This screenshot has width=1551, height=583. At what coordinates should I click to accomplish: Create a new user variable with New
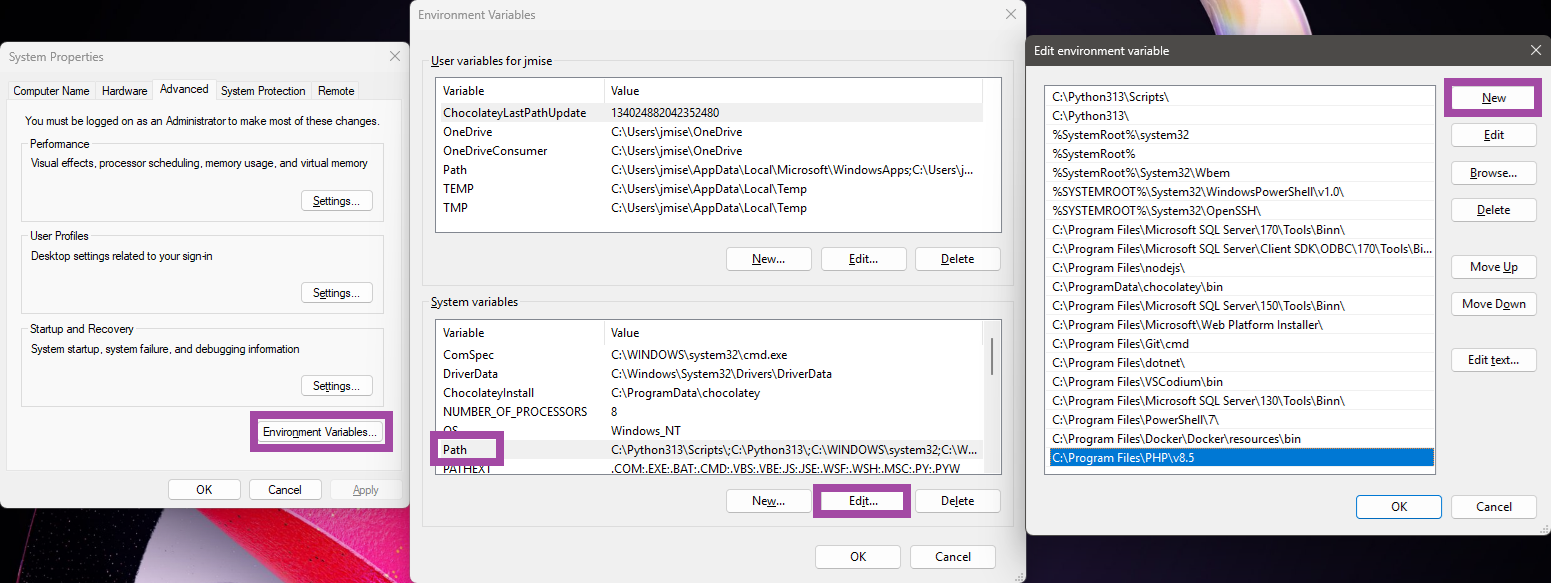(768, 258)
